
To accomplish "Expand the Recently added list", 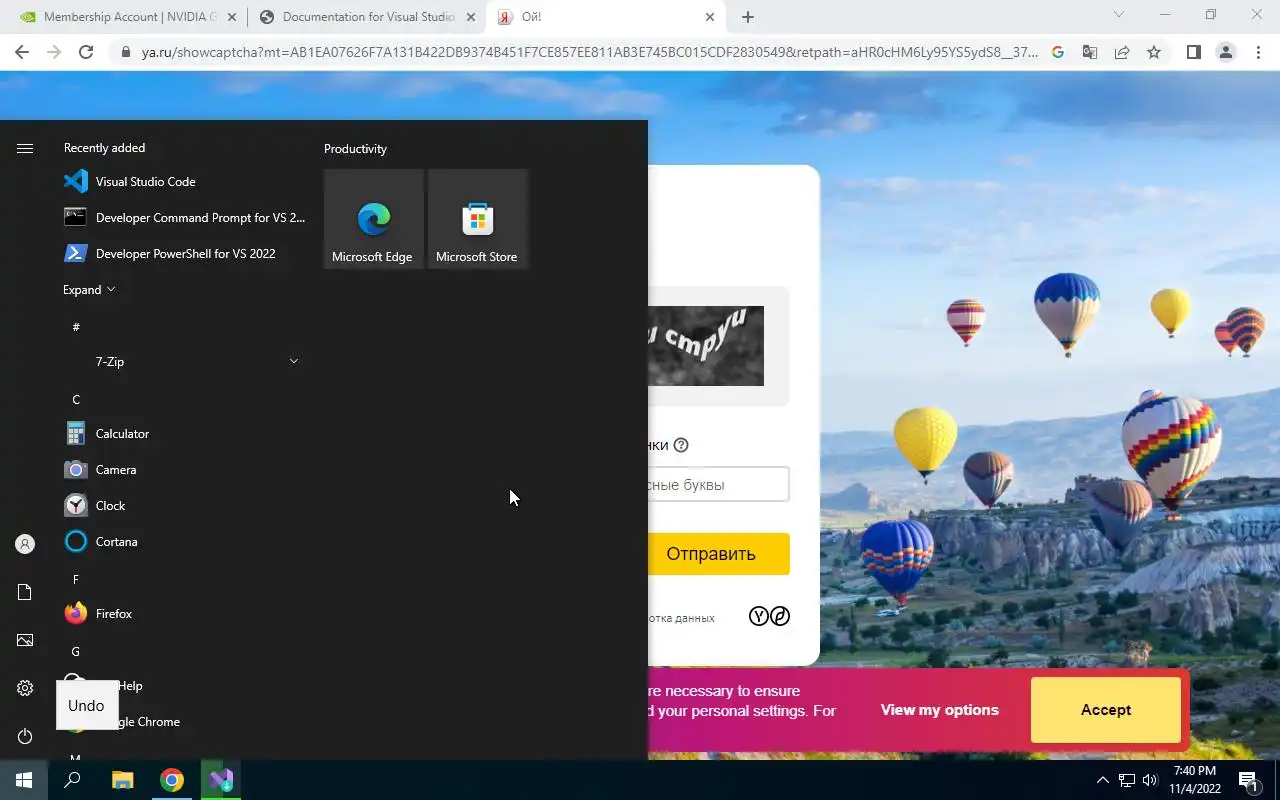I will [x=89, y=290].
